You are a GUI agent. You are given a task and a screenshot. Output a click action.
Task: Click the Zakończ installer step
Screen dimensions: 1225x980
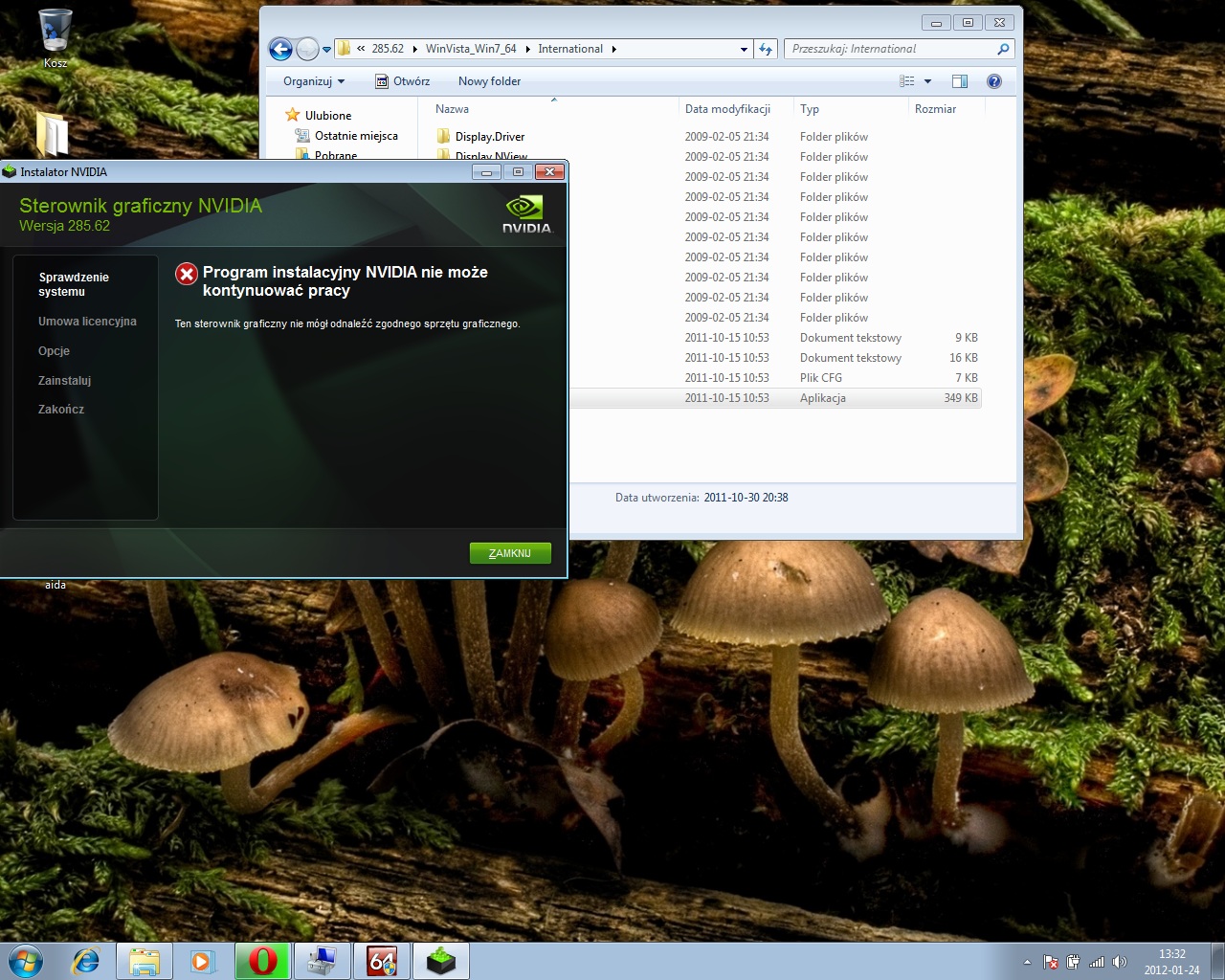tap(61, 410)
